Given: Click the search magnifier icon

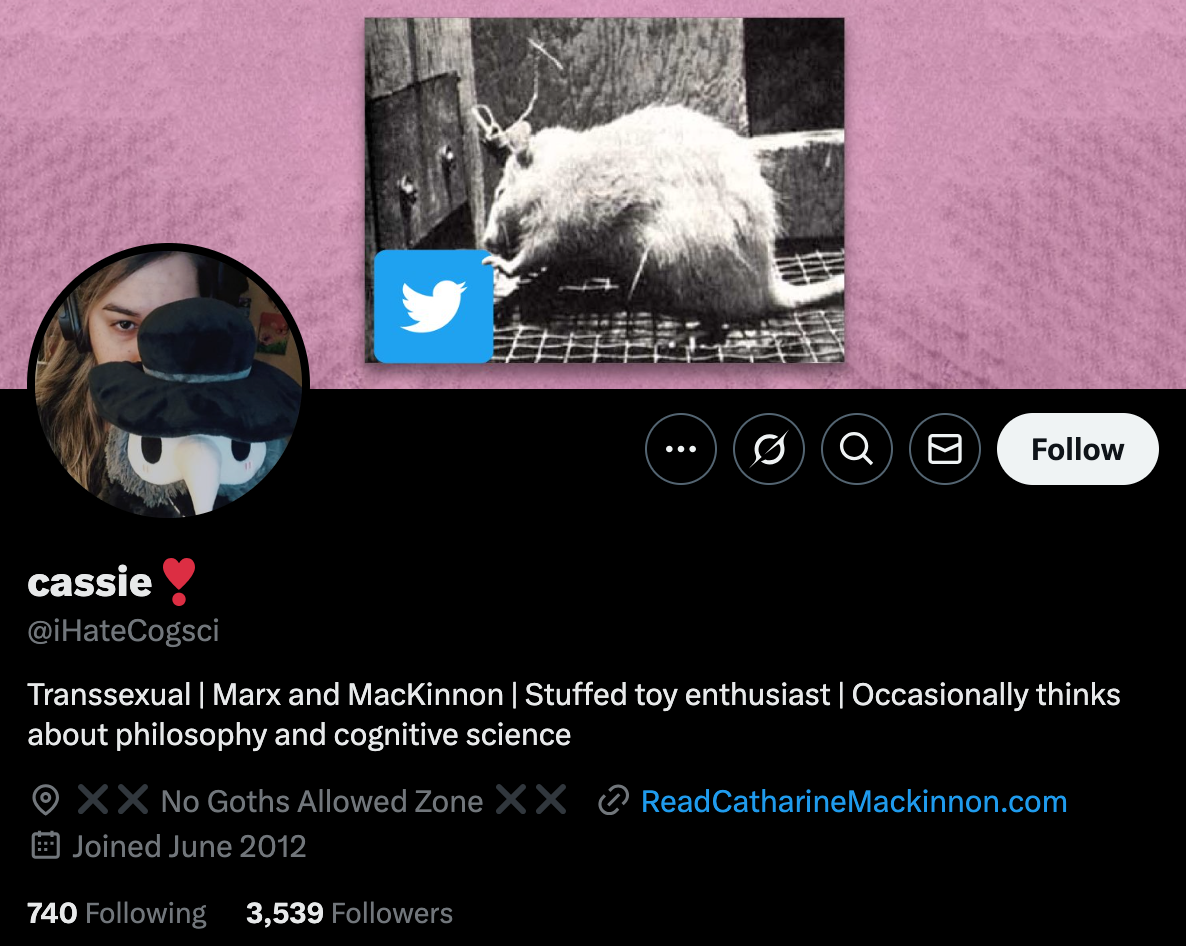Looking at the screenshot, I should 856,448.
